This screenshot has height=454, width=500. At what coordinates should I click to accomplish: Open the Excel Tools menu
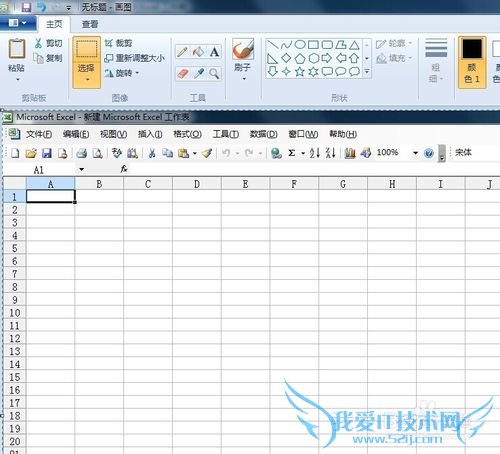tap(225, 134)
